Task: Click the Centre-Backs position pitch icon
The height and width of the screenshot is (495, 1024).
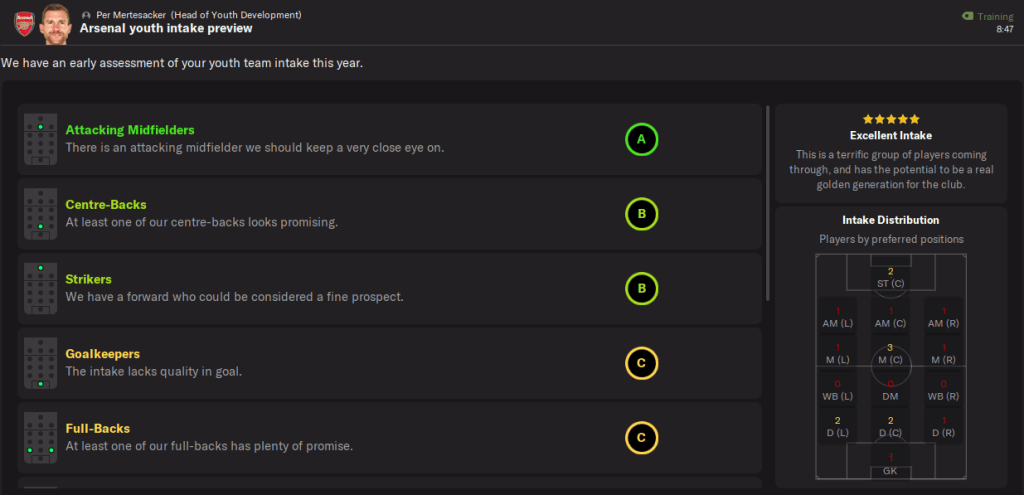Action: (x=40, y=214)
